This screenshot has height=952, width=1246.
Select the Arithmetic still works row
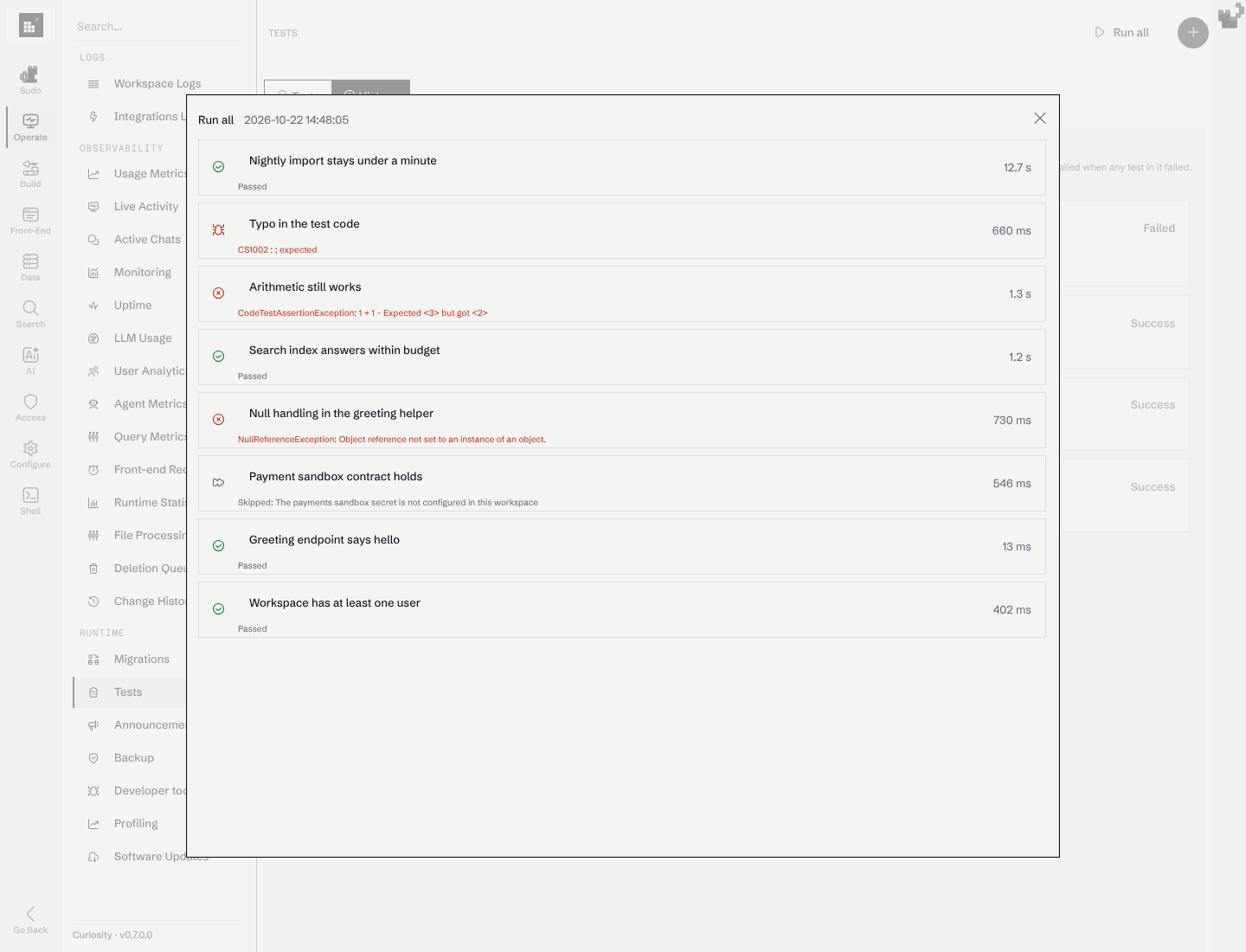[x=622, y=294]
